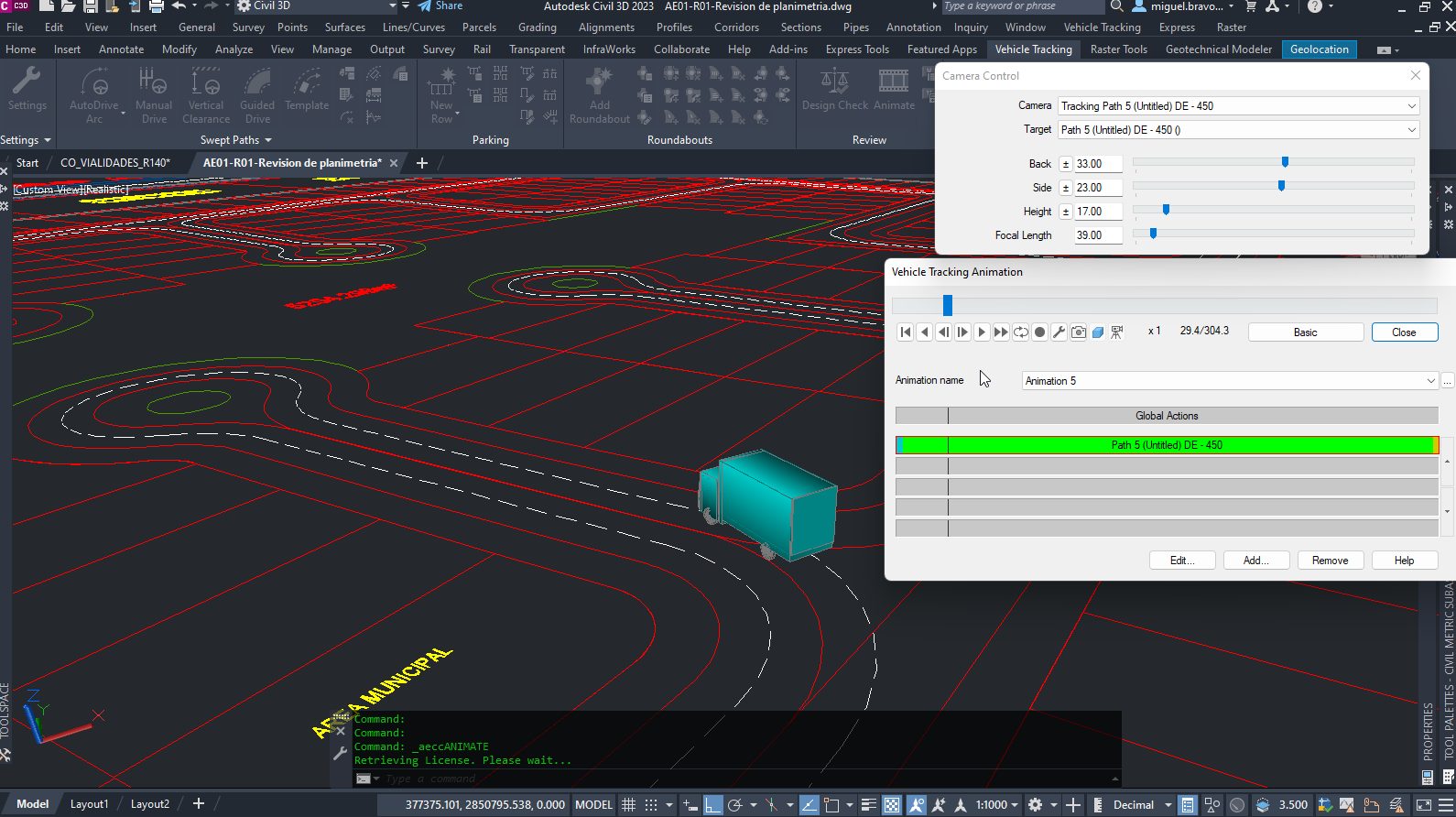This screenshot has width=1456, height=817.
Task: Open Vehicle Tracking Settings wrench tool
Action: 27,90
